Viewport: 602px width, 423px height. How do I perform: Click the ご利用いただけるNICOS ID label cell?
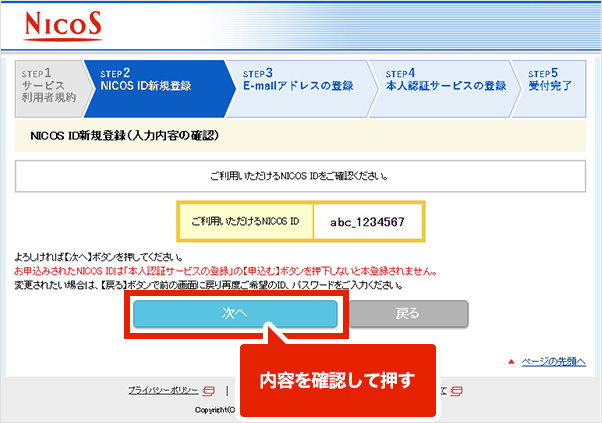(x=246, y=222)
